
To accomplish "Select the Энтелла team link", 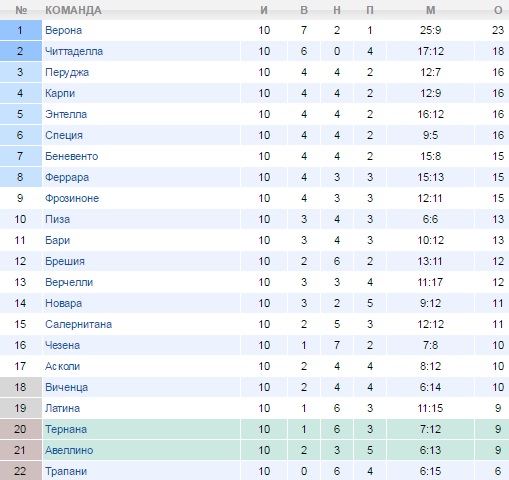I will pyautogui.click(x=66, y=114).
